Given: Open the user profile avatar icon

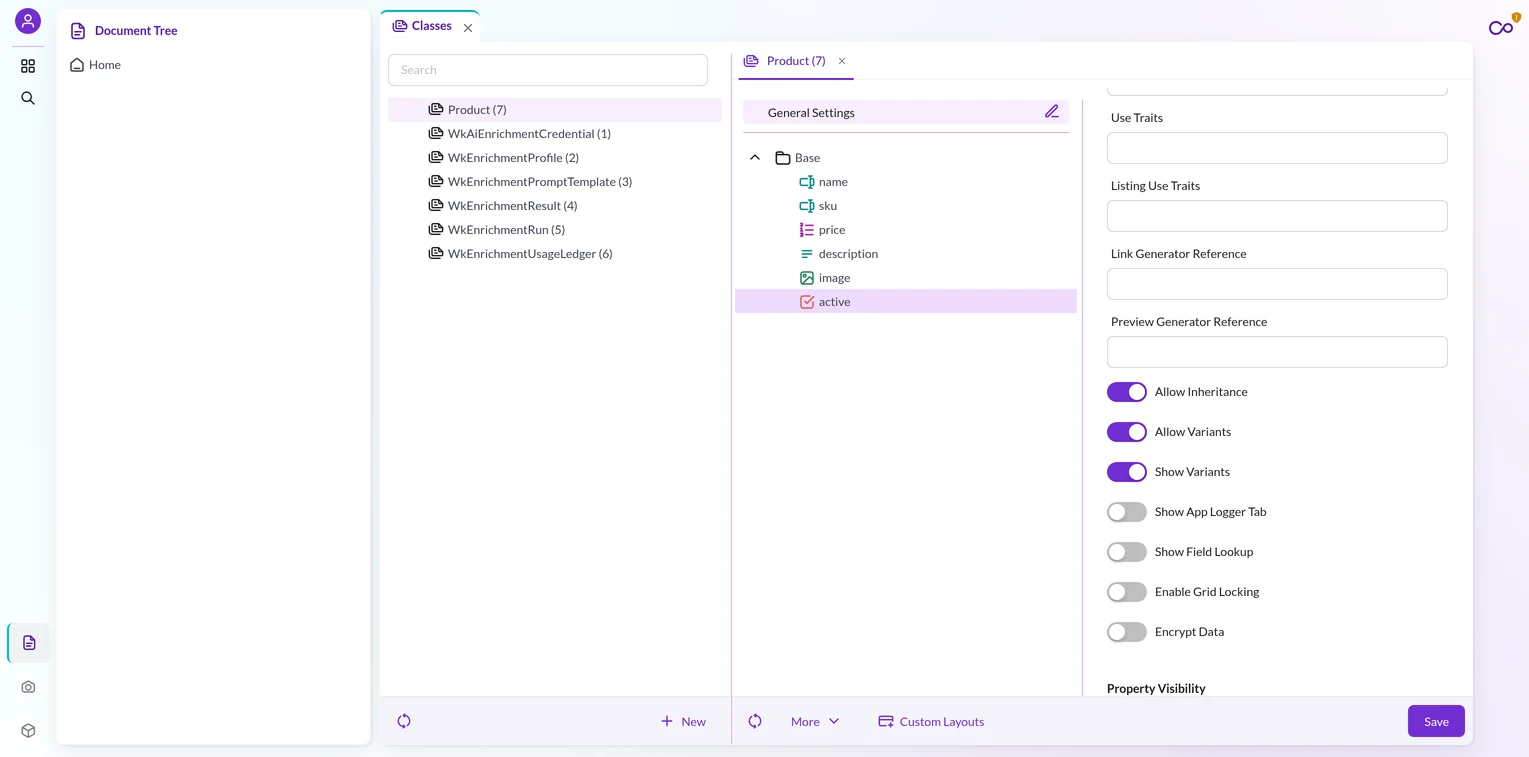Looking at the screenshot, I should pos(28,21).
